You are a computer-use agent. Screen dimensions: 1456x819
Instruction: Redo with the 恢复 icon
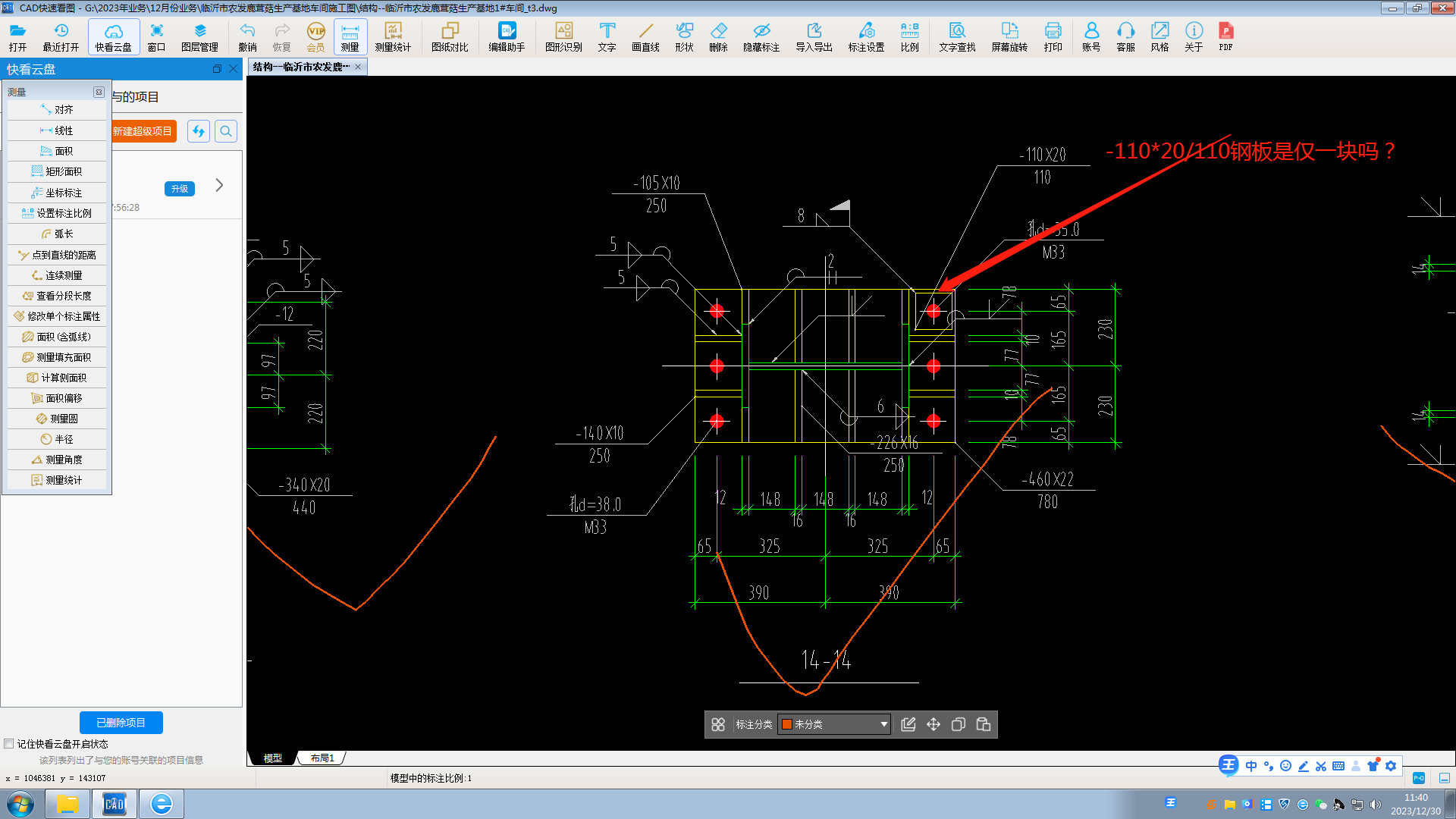[281, 36]
